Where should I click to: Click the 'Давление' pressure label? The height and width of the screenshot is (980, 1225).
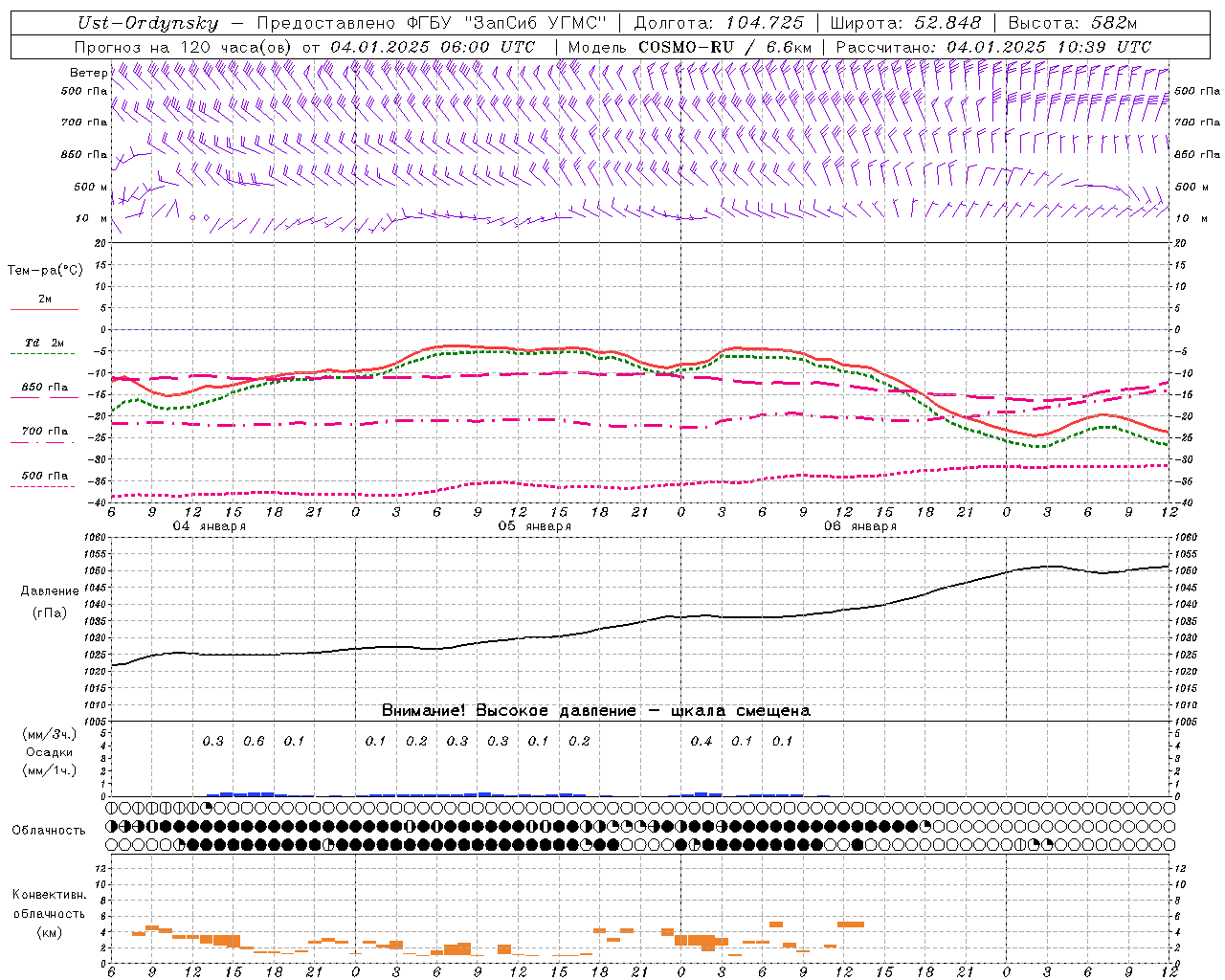[50, 591]
